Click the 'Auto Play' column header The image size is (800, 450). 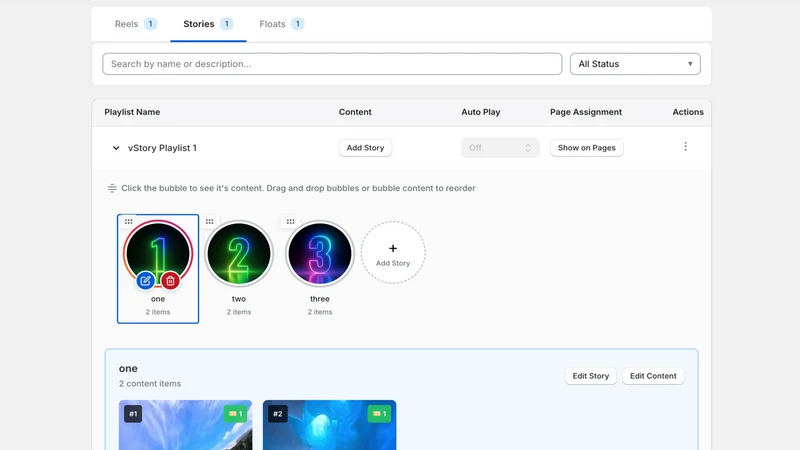pyautogui.click(x=481, y=112)
